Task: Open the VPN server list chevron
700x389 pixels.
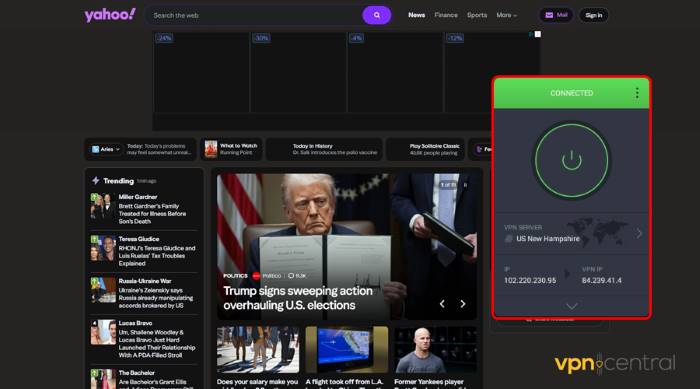Action: click(639, 233)
